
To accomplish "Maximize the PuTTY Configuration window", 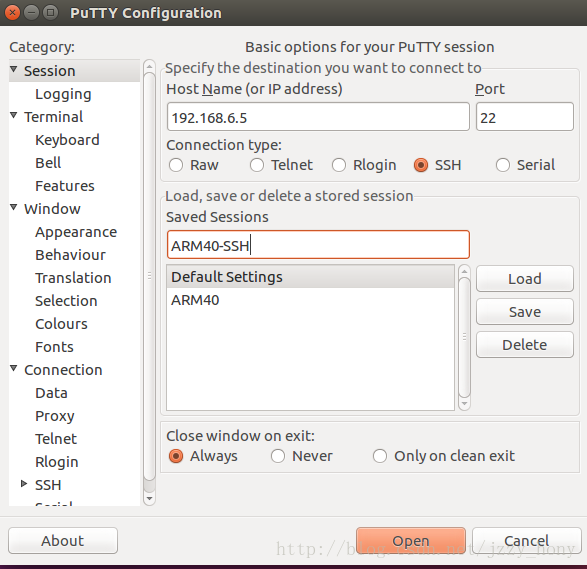I will (x=51, y=13).
